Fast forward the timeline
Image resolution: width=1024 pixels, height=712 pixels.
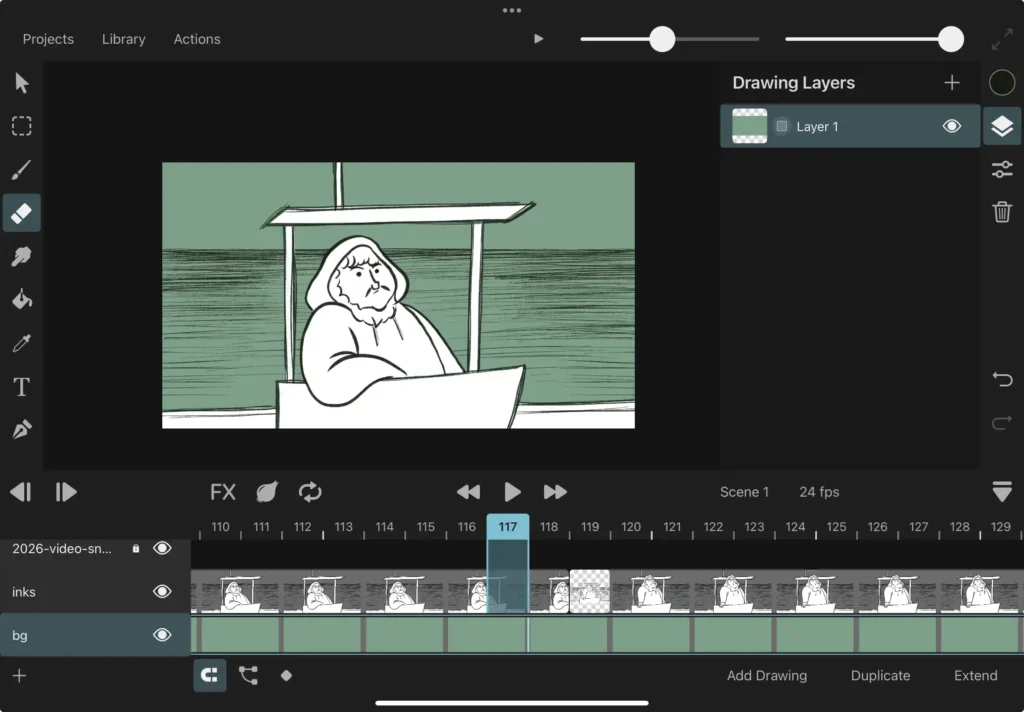pyautogui.click(x=555, y=492)
